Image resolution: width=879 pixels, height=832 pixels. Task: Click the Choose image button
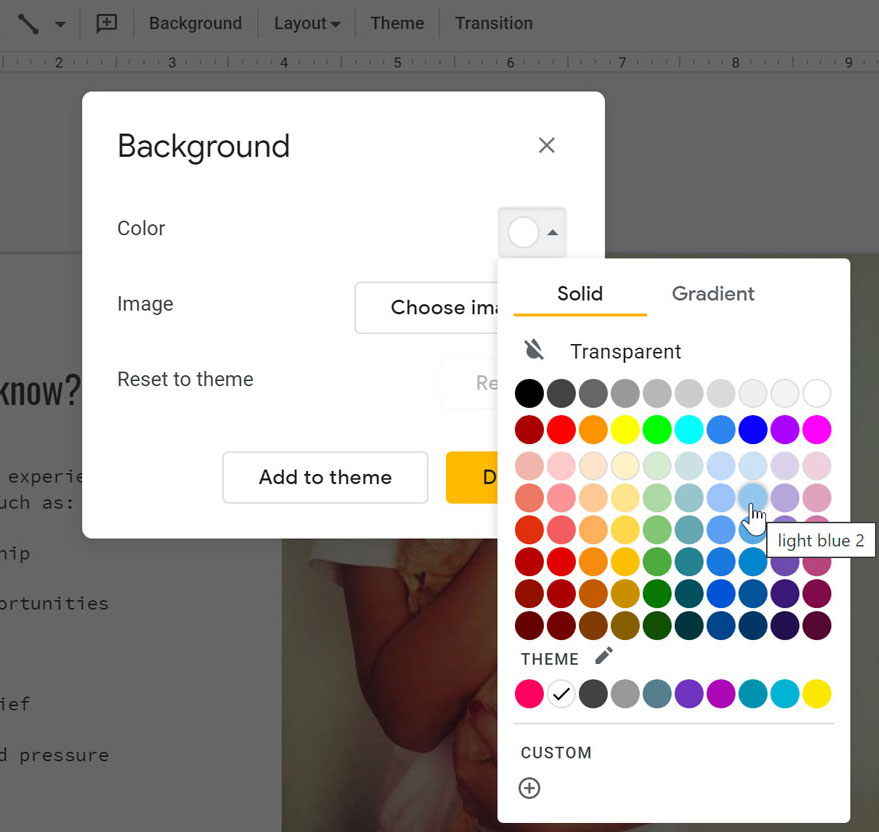pos(442,307)
